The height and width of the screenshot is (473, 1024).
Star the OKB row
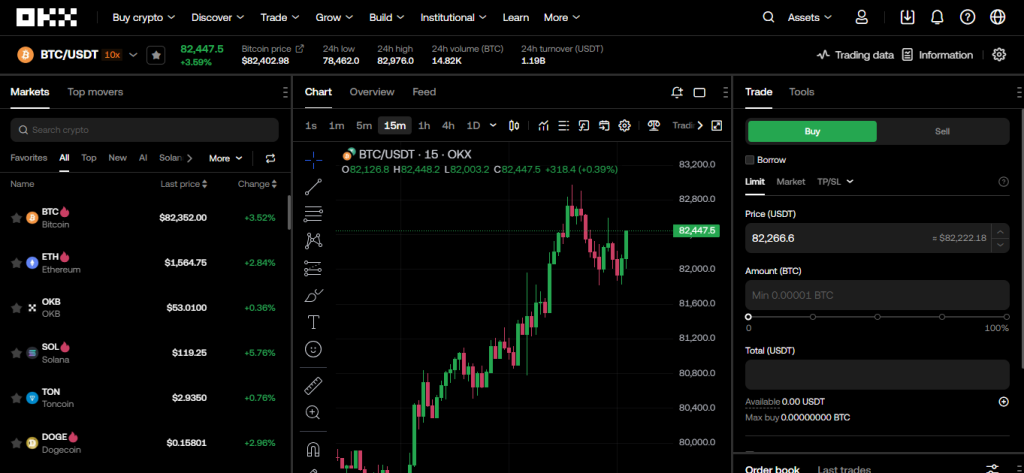pyautogui.click(x=16, y=308)
